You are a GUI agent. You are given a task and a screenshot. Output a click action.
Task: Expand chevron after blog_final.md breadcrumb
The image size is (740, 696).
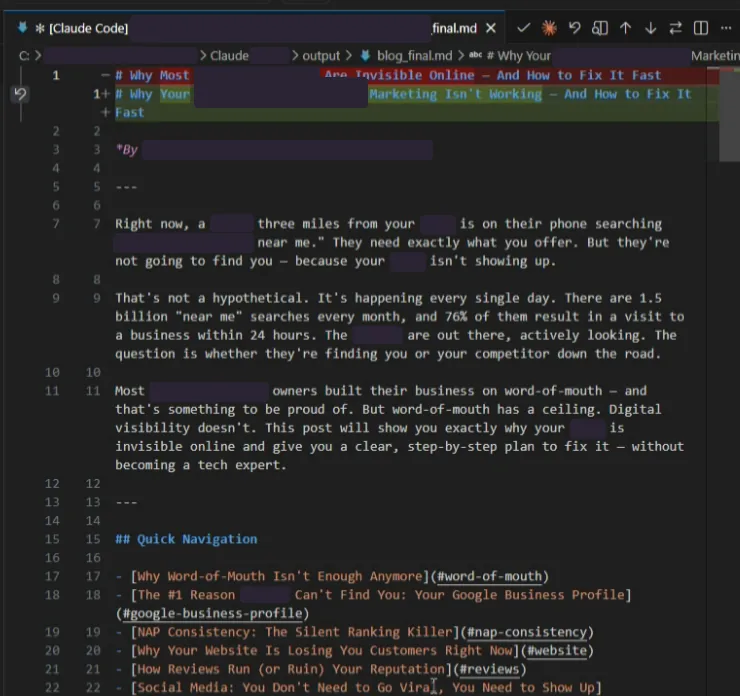461,56
